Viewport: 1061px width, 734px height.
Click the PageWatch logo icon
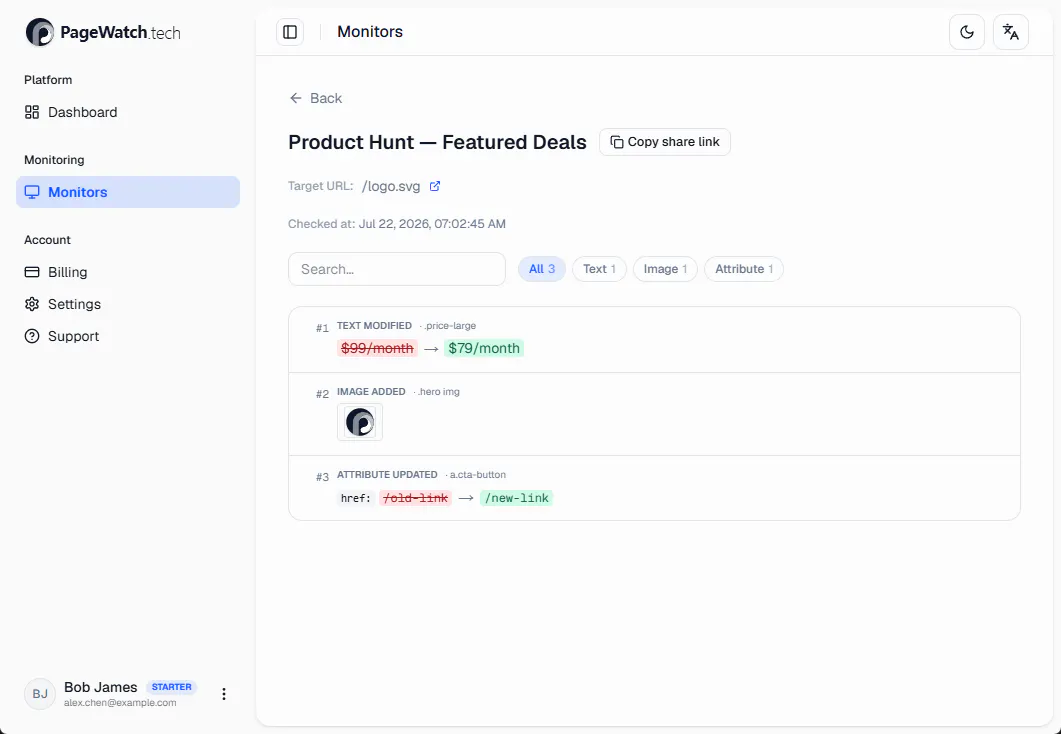click(40, 32)
